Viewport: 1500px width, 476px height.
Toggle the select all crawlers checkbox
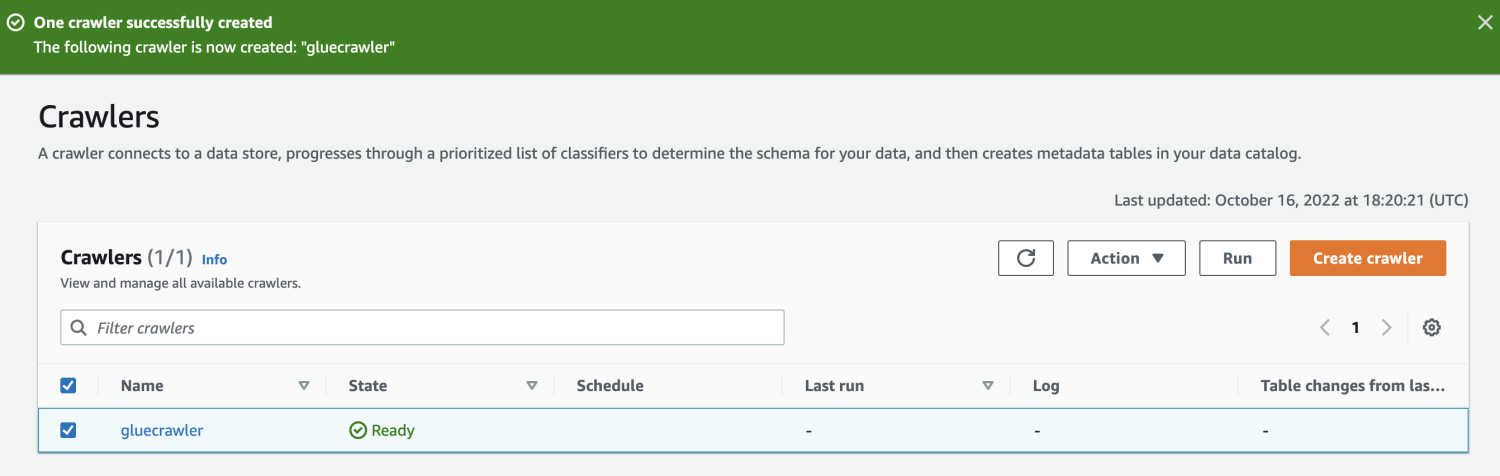[68, 385]
